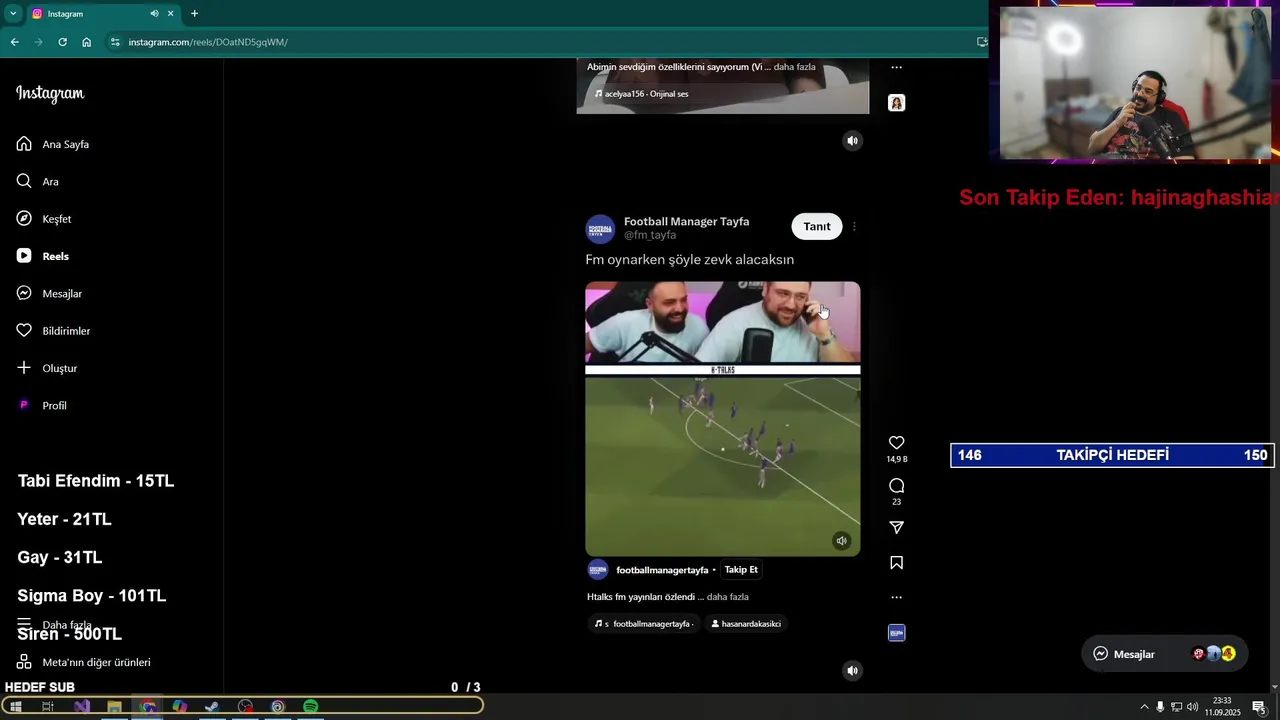The width and height of the screenshot is (1280, 720).
Task: Open Mesajlar from the left sidebar
Action: click(49, 293)
